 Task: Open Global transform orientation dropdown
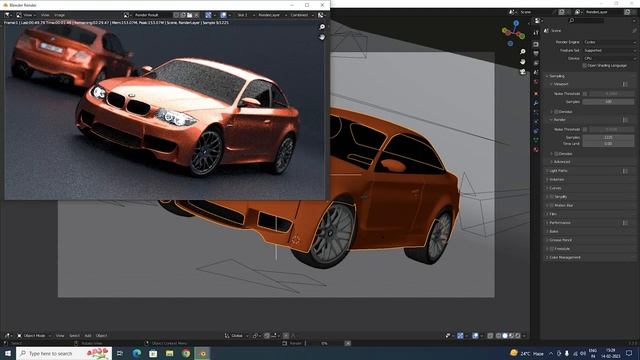(x=237, y=336)
